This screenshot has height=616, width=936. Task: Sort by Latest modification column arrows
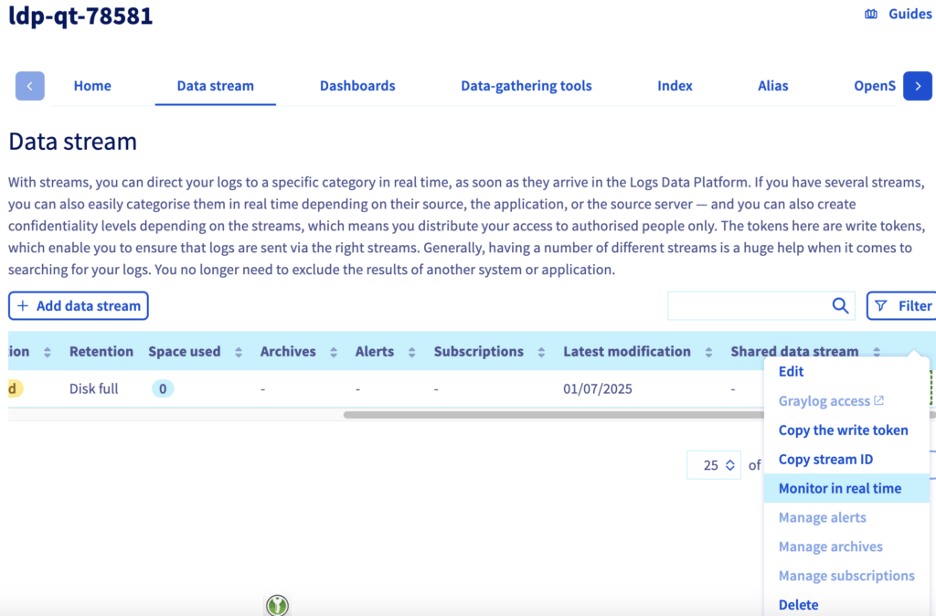(x=708, y=352)
